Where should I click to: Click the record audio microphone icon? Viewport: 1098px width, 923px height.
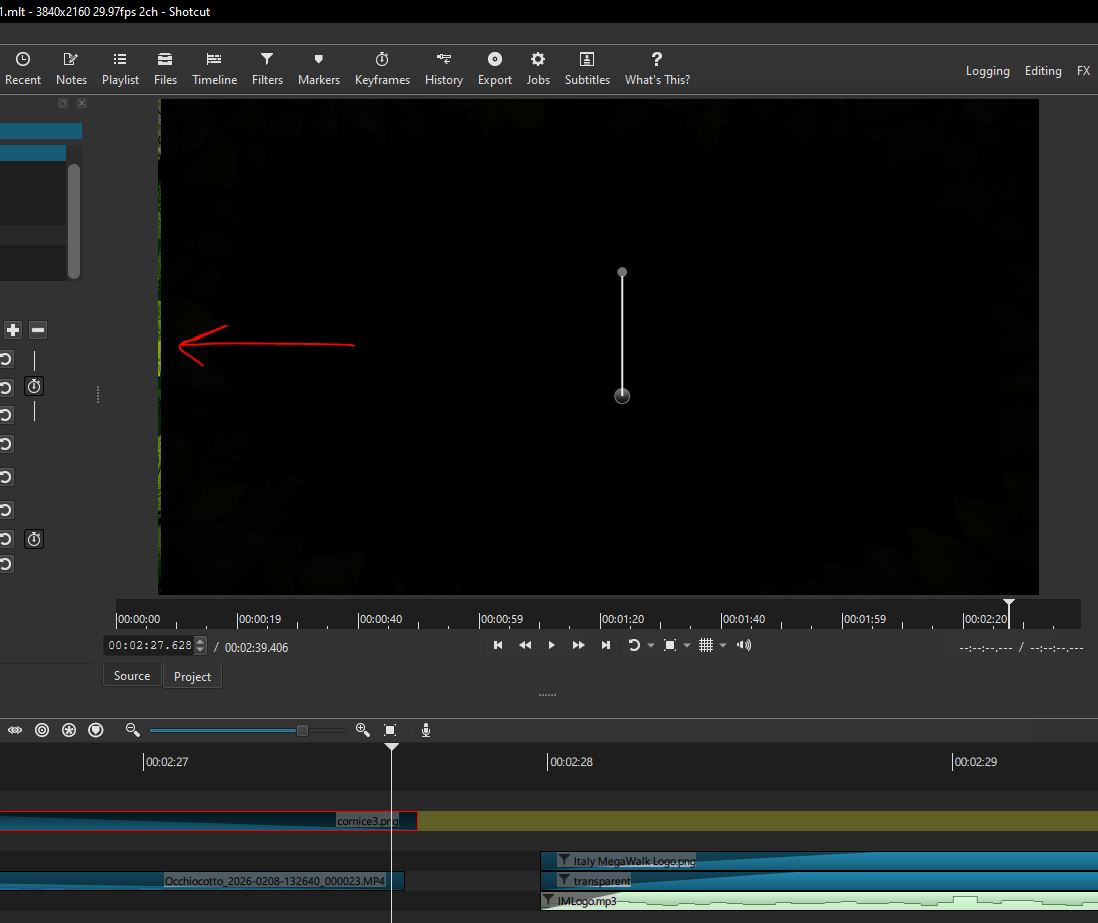coord(426,731)
